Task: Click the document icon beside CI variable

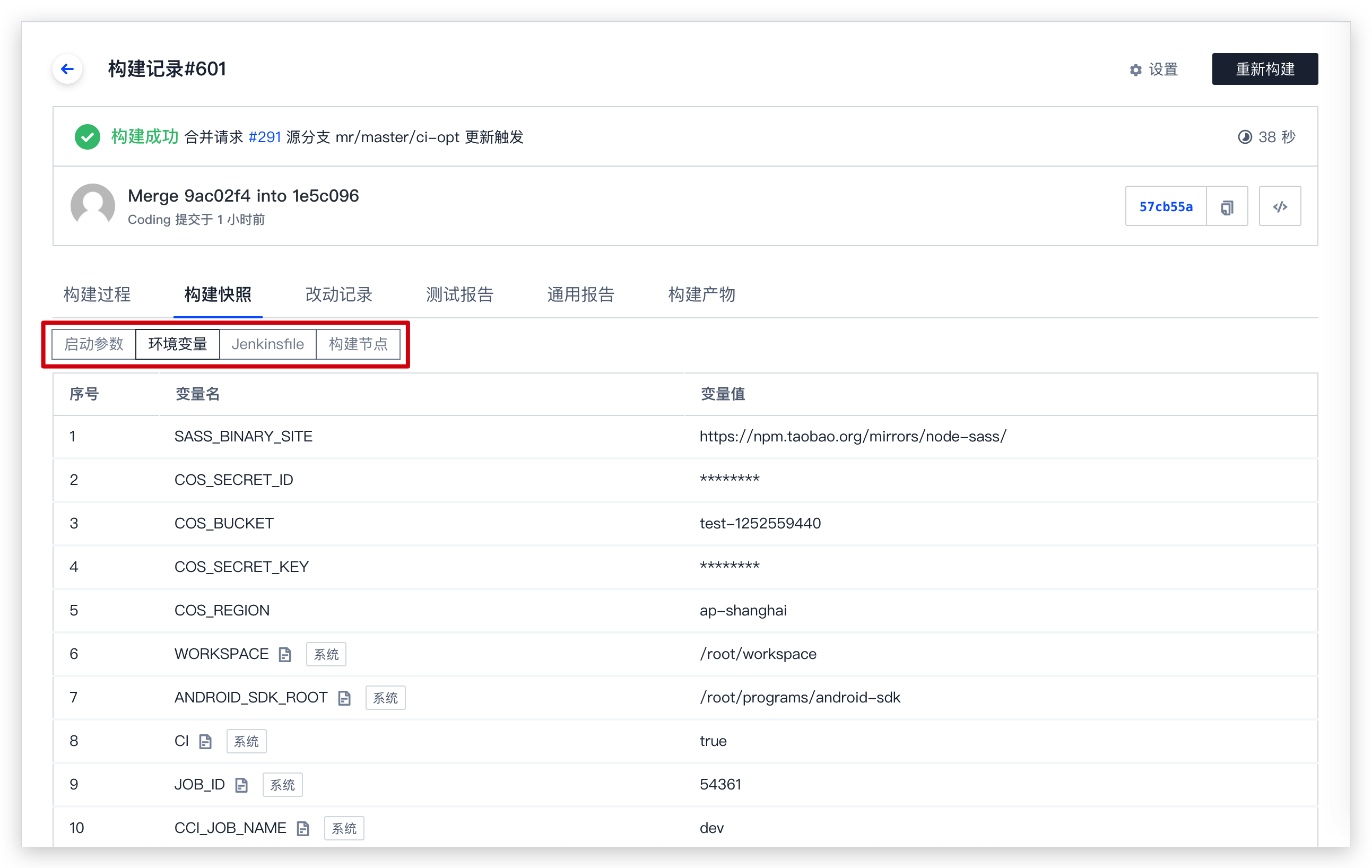Action: click(205, 741)
